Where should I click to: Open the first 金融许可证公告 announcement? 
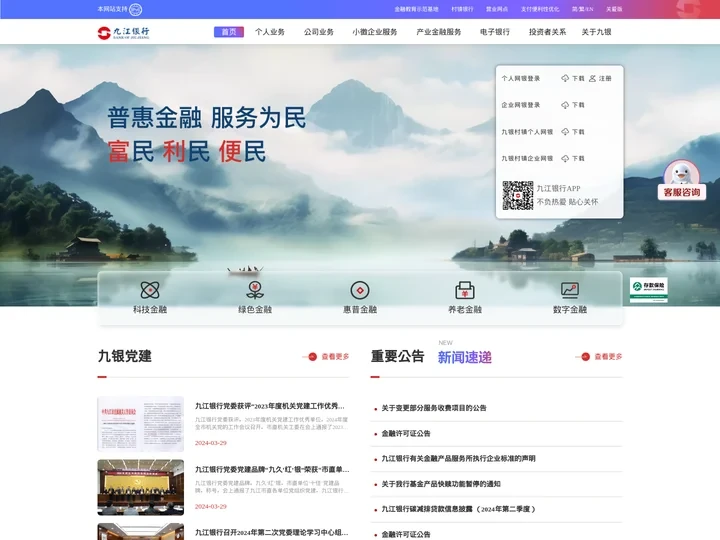pyautogui.click(x=406, y=433)
